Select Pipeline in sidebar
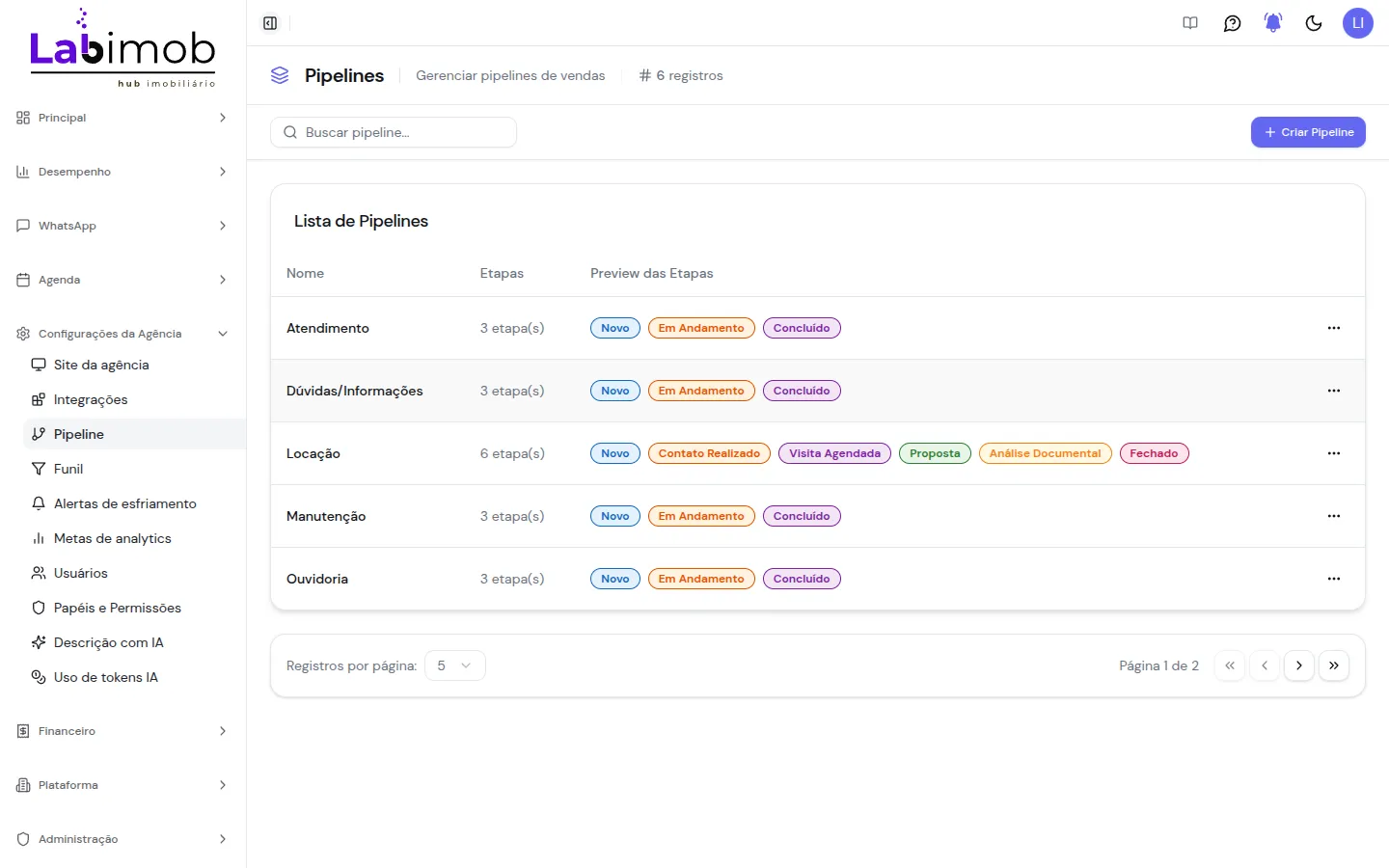The image size is (1389, 868). coord(134,434)
